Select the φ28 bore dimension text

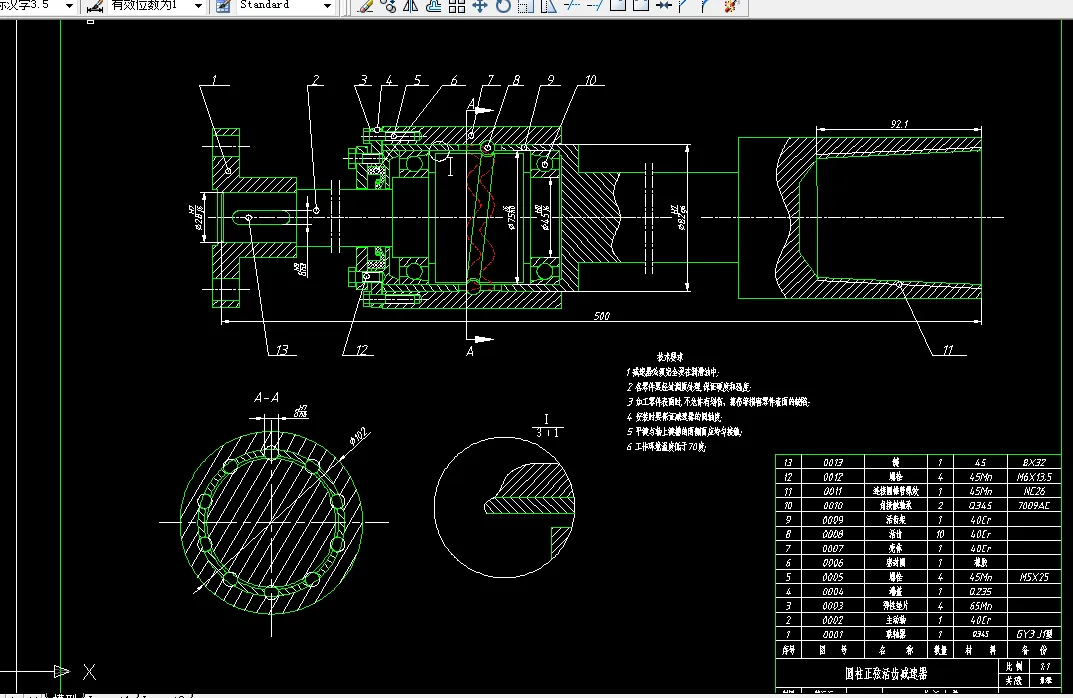(x=197, y=217)
